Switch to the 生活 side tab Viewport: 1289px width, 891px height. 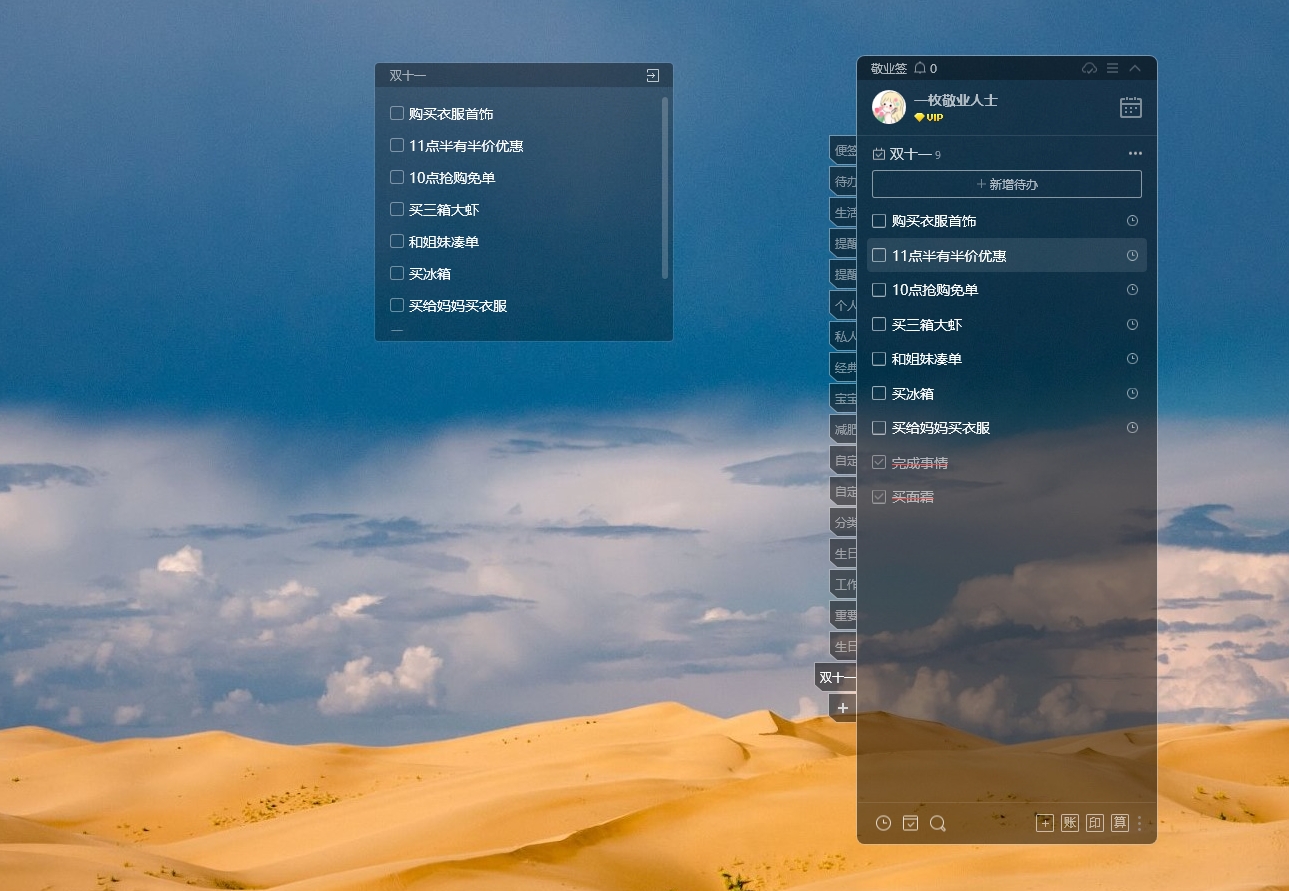point(844,213)
